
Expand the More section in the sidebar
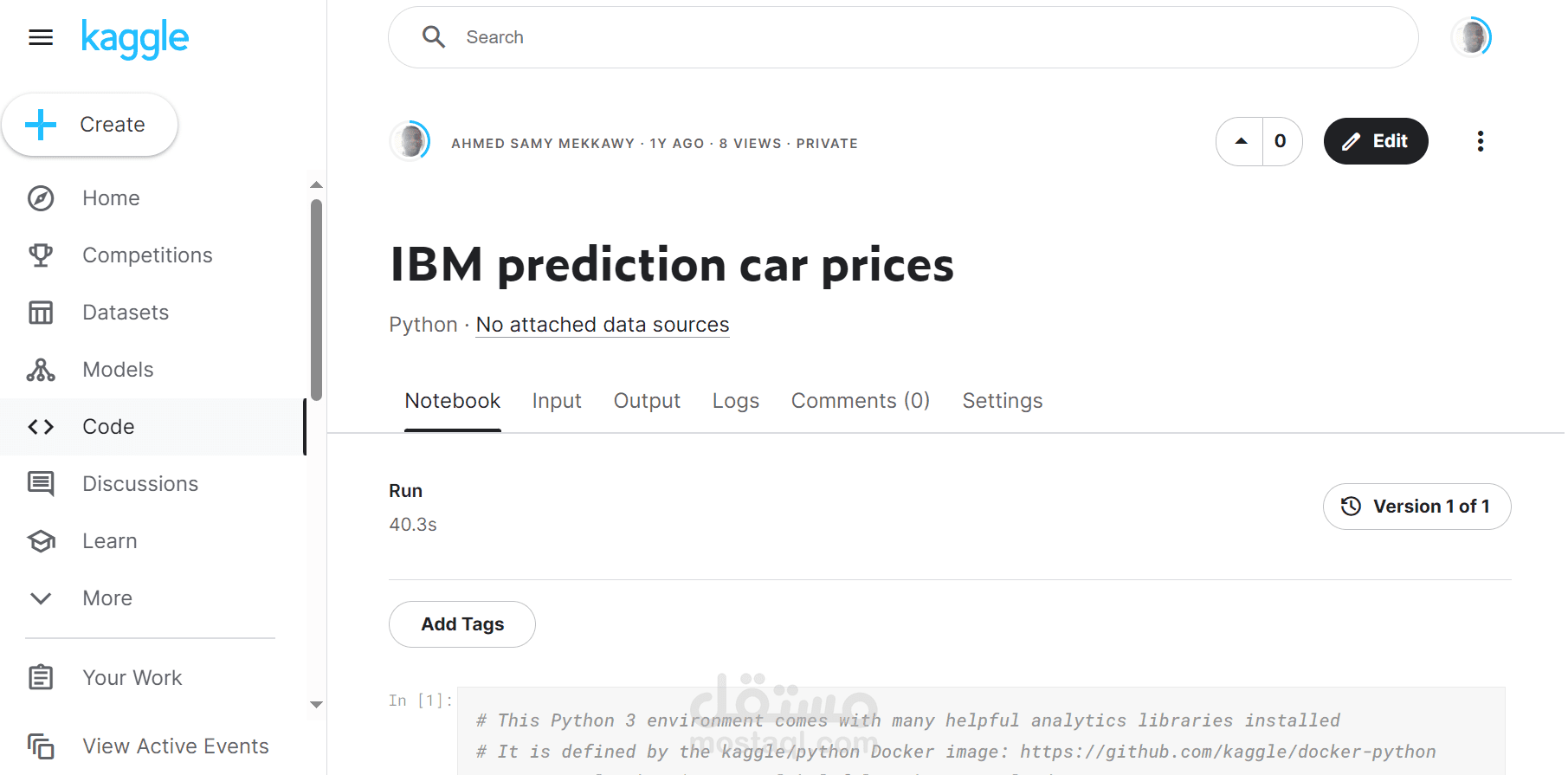pyautogui.click(x=41, y=598)
